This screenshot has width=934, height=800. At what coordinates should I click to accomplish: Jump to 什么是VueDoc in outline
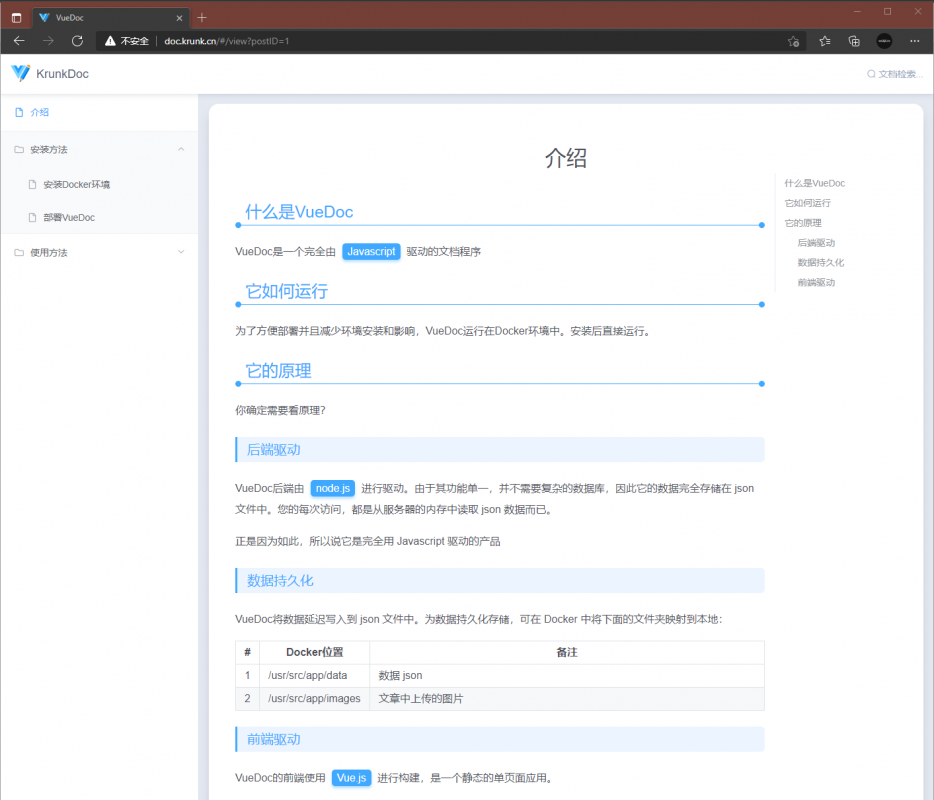(x=814, y=183)
